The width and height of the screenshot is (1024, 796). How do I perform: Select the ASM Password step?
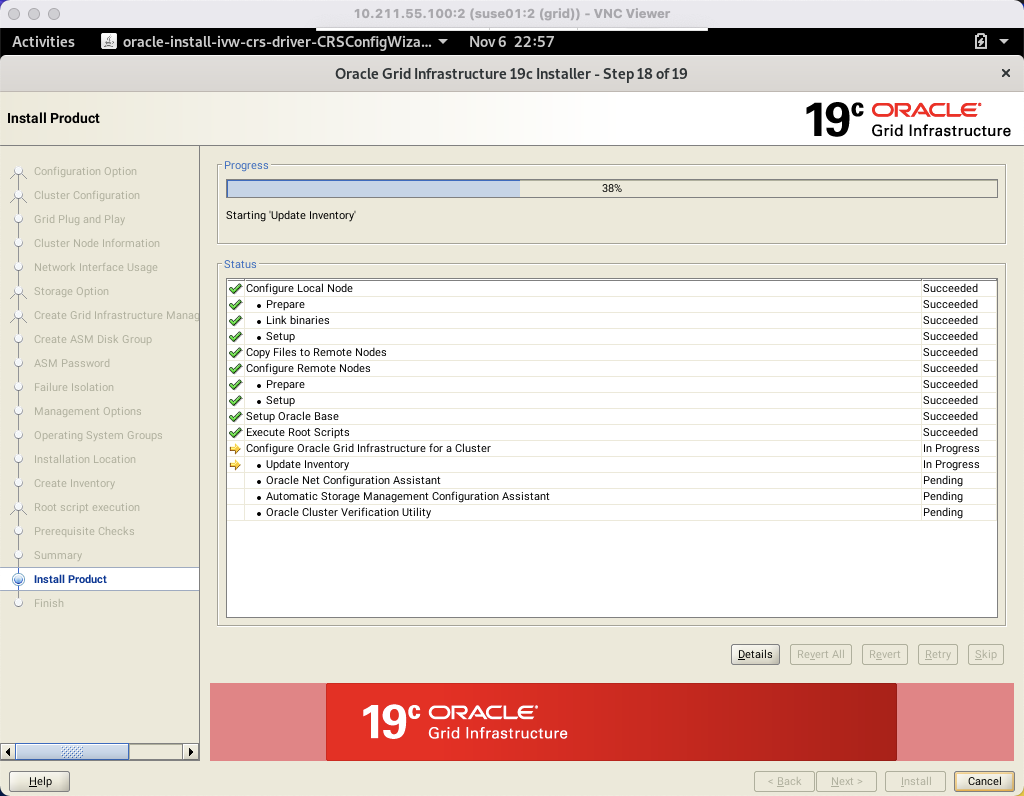coord(72,363)
